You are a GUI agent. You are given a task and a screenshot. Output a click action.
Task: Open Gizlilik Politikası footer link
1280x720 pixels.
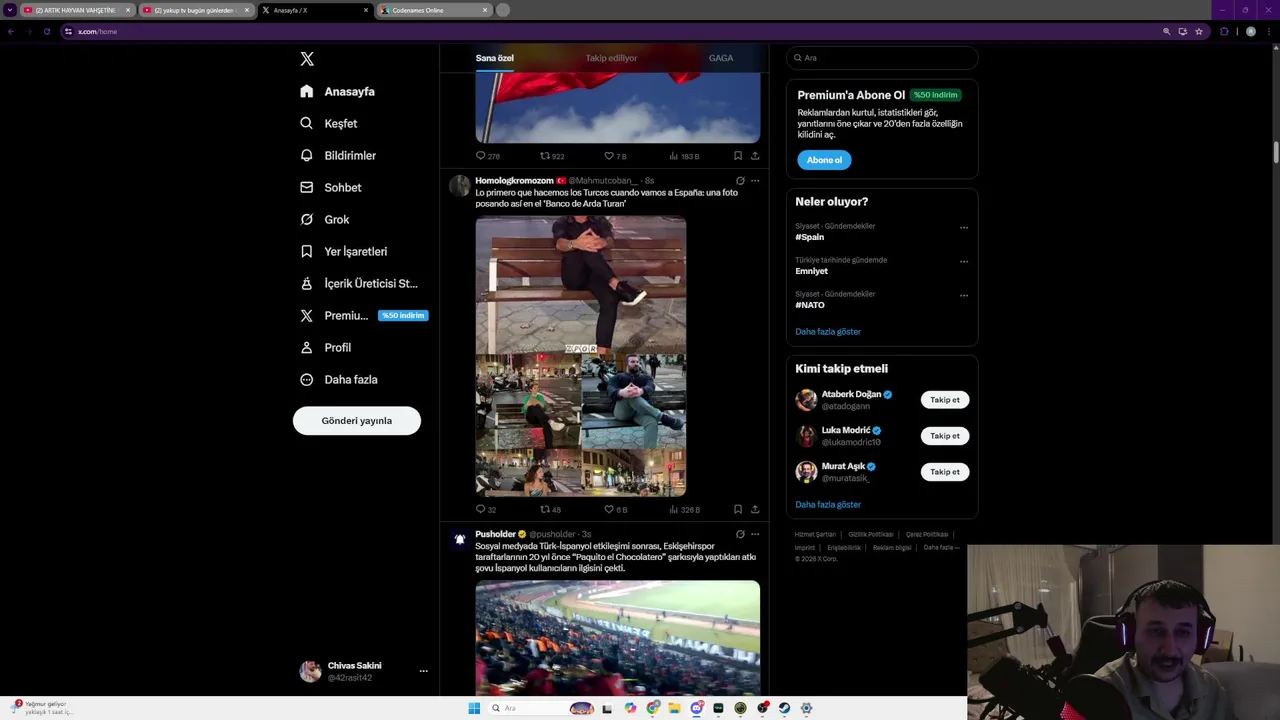(x=871, y=535)
